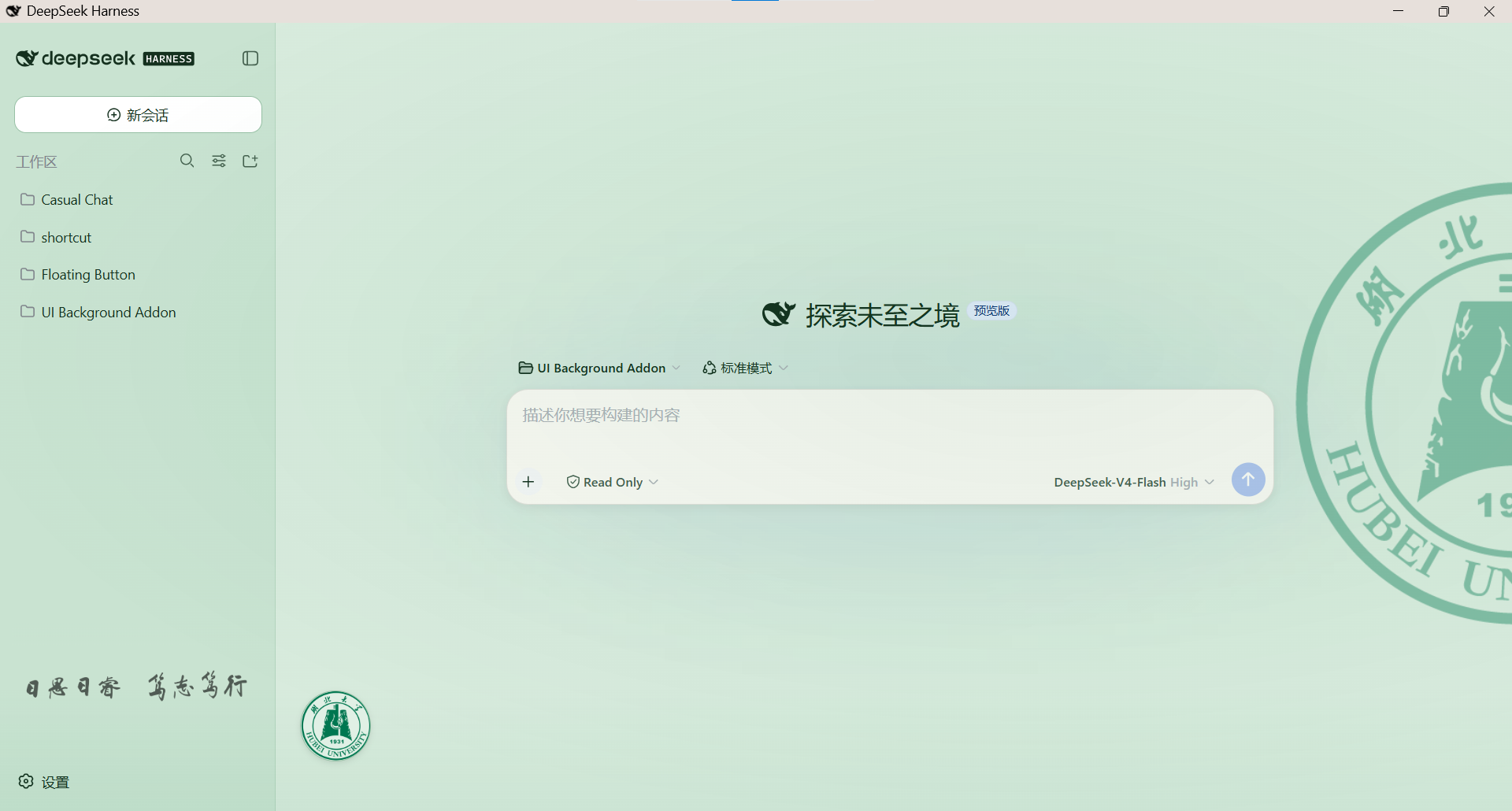Click the 预览版 preview badge
Screen dimensions: 1512x811
[x=991, y=311]
